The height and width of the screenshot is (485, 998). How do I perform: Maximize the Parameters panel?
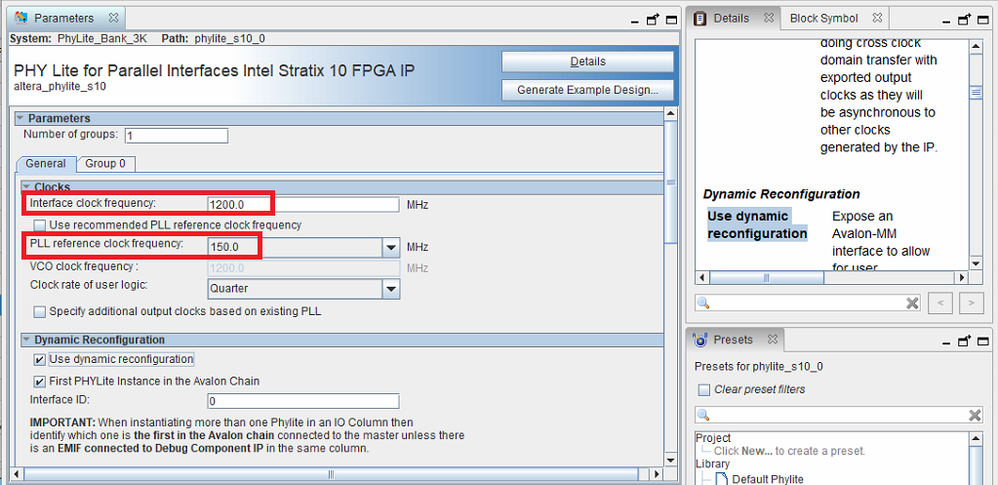click(671, 20)
